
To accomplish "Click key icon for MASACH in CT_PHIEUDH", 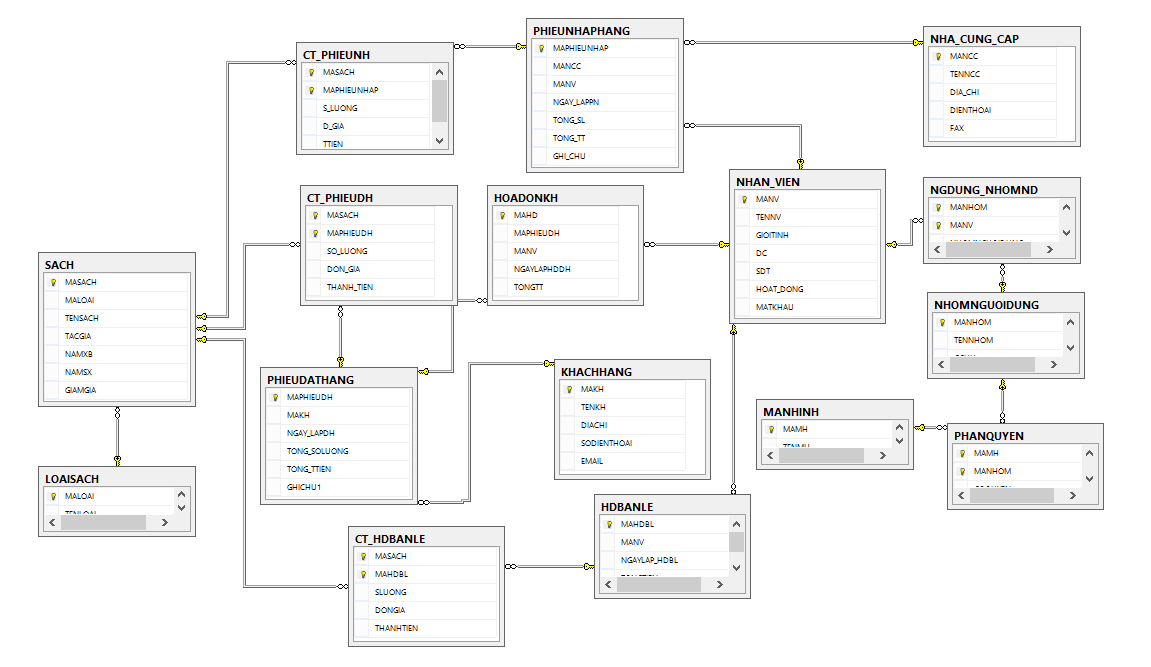I will (x=316, y=216).
